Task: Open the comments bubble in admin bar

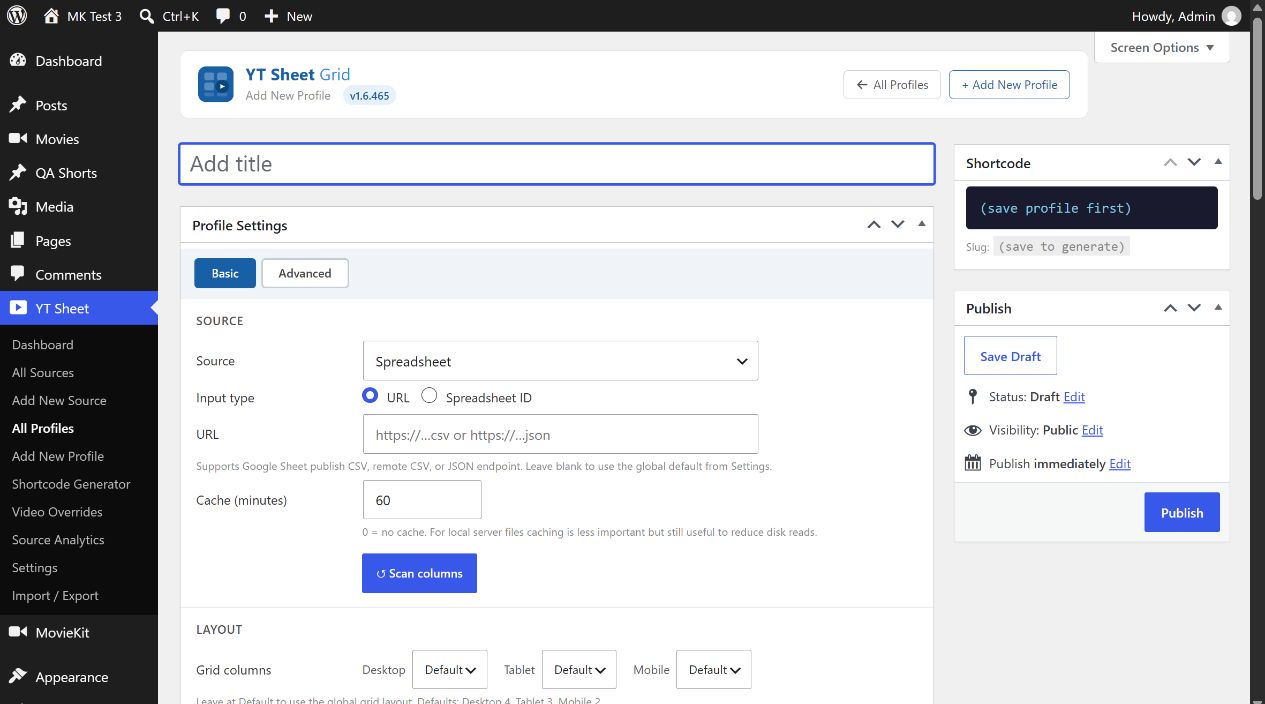Action: (223, 16)
